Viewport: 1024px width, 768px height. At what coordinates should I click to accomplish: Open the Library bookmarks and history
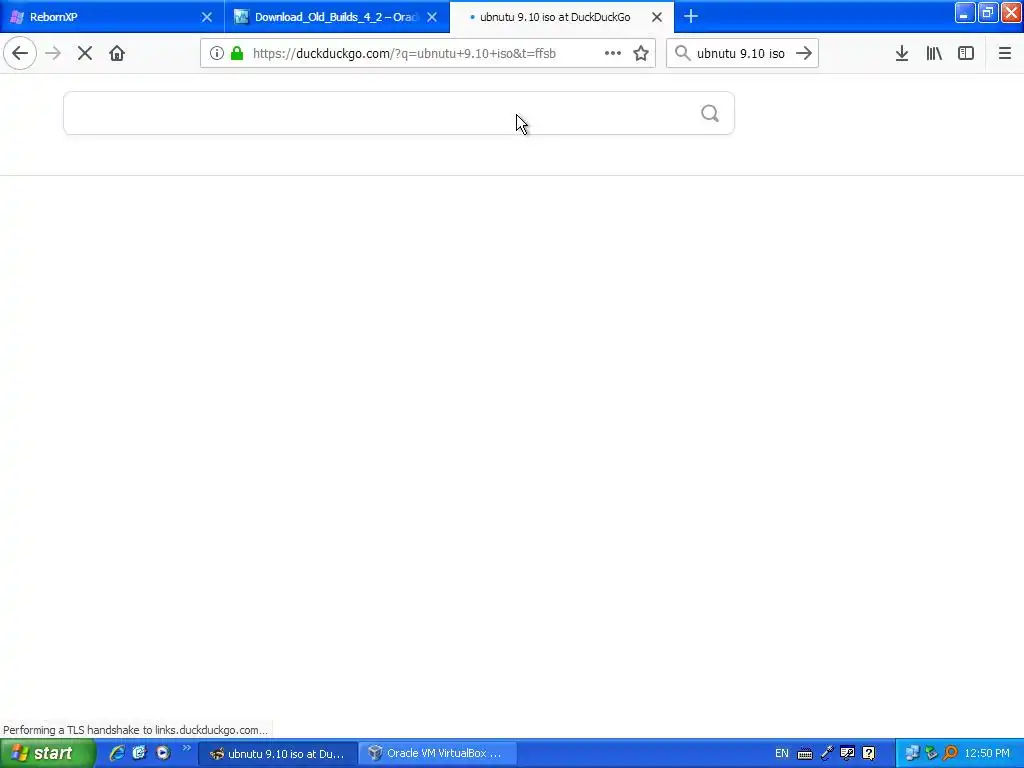[x=934, y=54]
